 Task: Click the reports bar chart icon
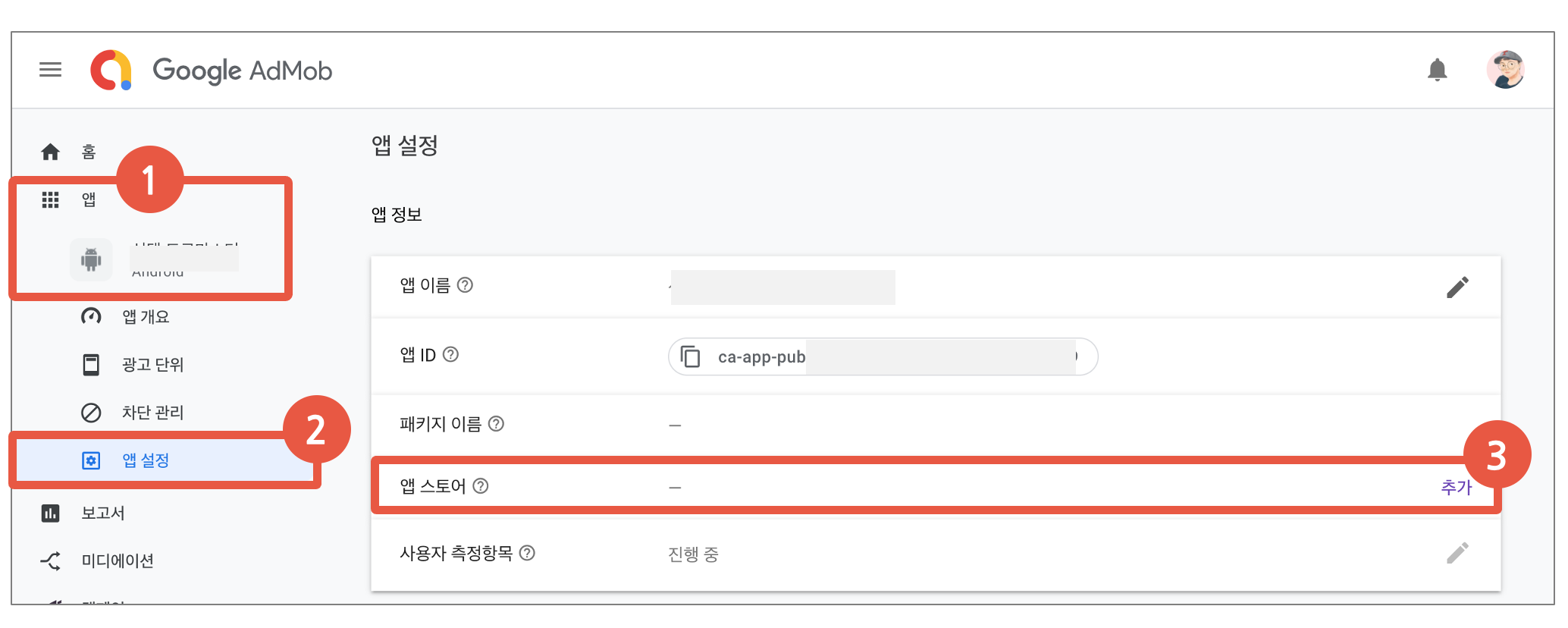pos(50,513)
